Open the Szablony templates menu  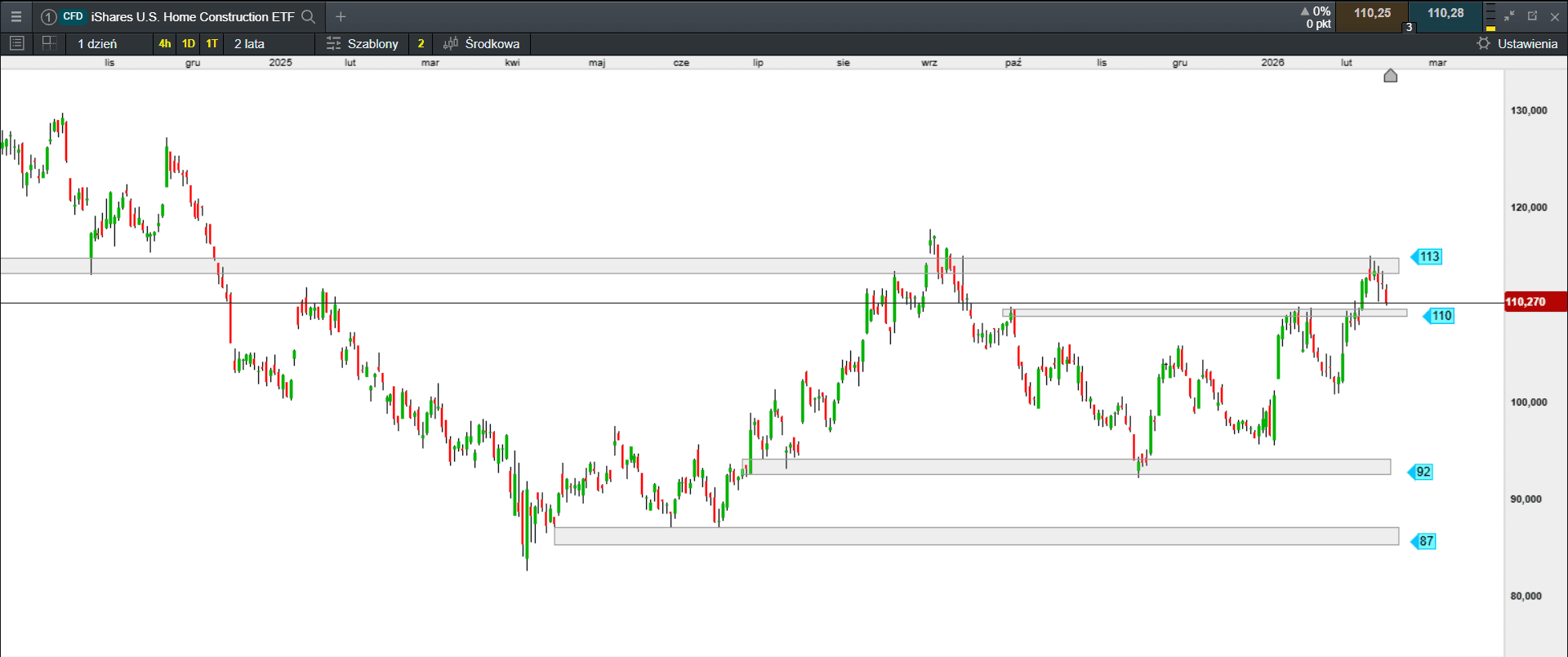(x=363, y=43)
